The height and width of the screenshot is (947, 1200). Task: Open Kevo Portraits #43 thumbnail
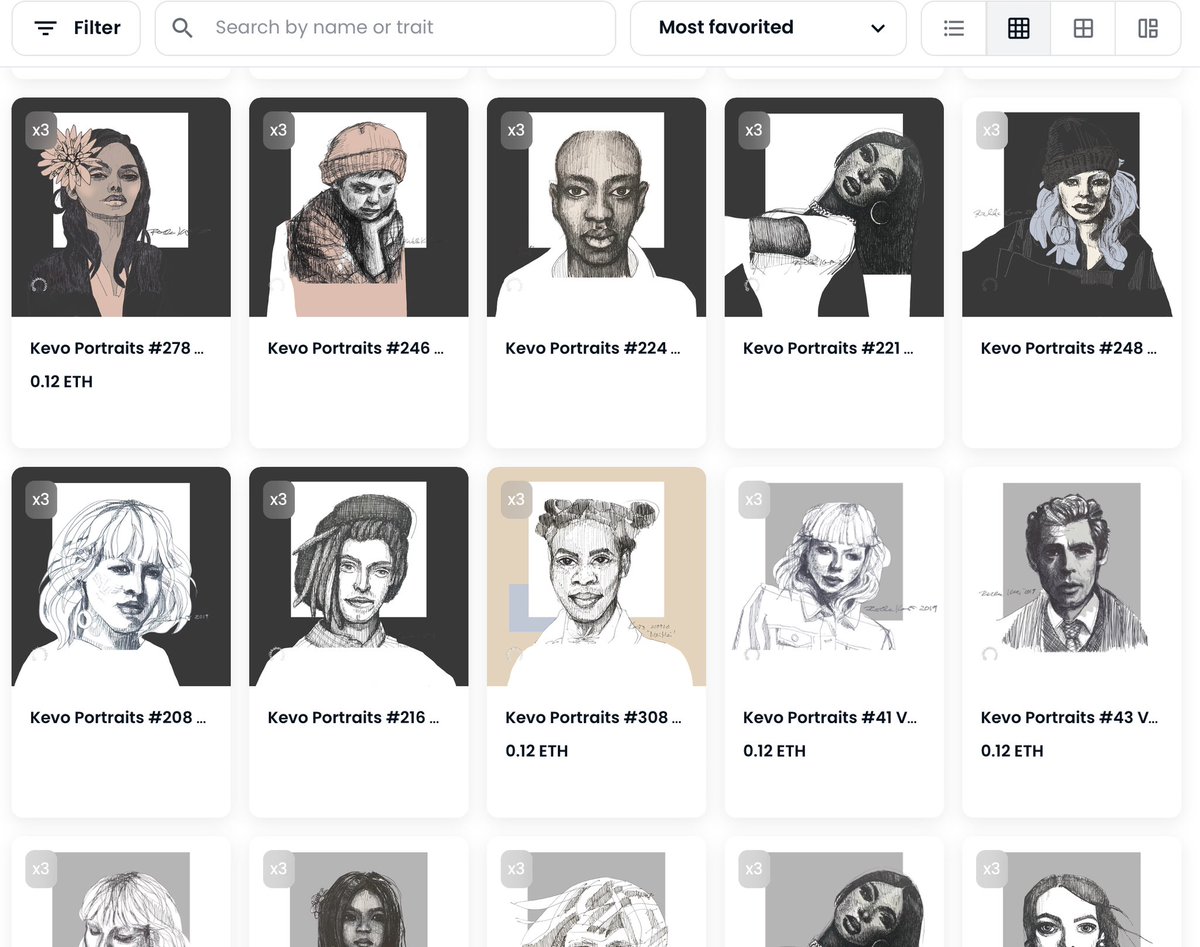coord(1072,577)
